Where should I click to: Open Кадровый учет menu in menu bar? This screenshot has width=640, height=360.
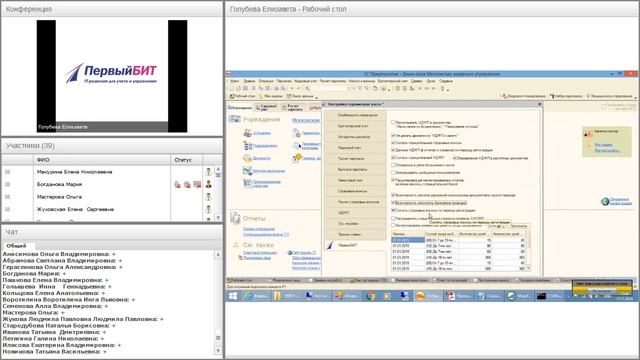click(305, 81)
